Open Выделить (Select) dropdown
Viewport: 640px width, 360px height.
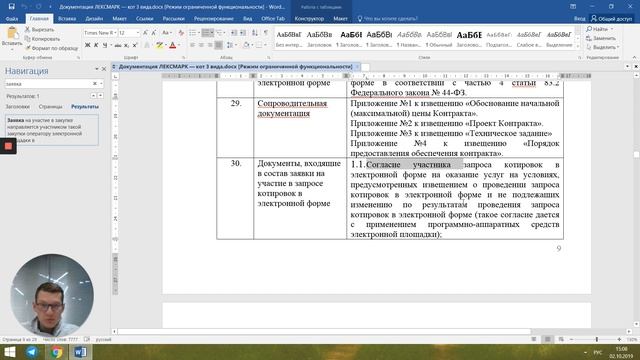pos(602,47)
